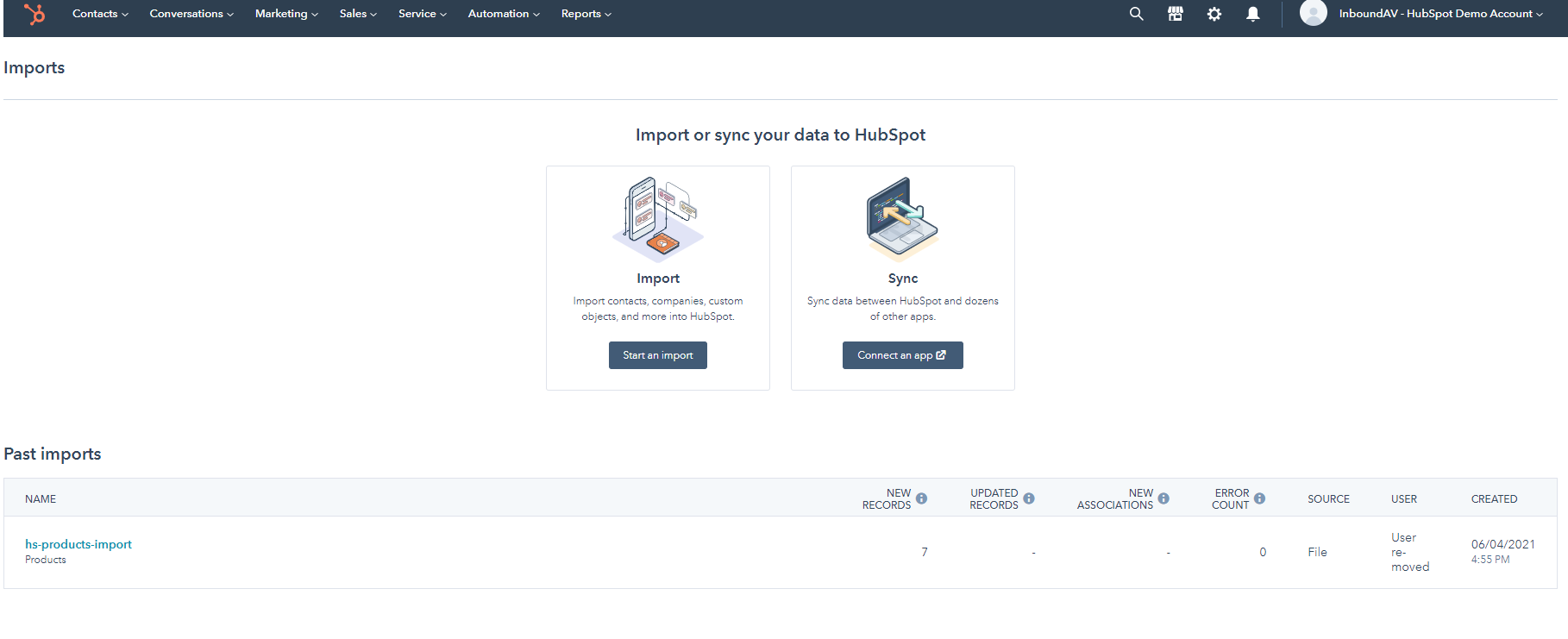Image resolution: width=1568 pixels, height=639 pixels.
Task: Open settings gear icon
Action: tap(1214, 14)
